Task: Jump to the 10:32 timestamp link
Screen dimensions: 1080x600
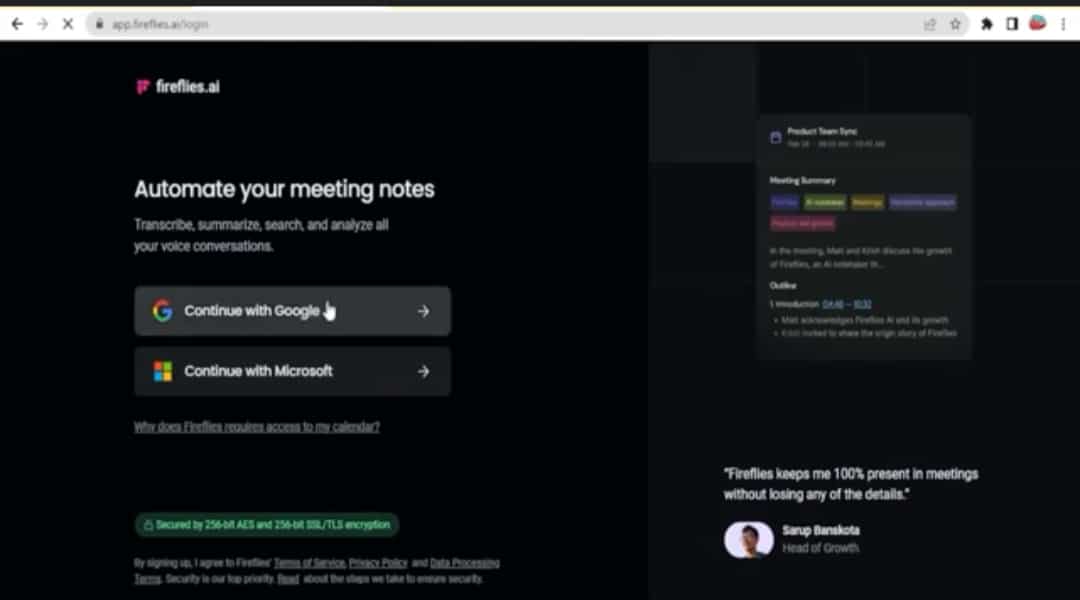Action: click(862, 304)
